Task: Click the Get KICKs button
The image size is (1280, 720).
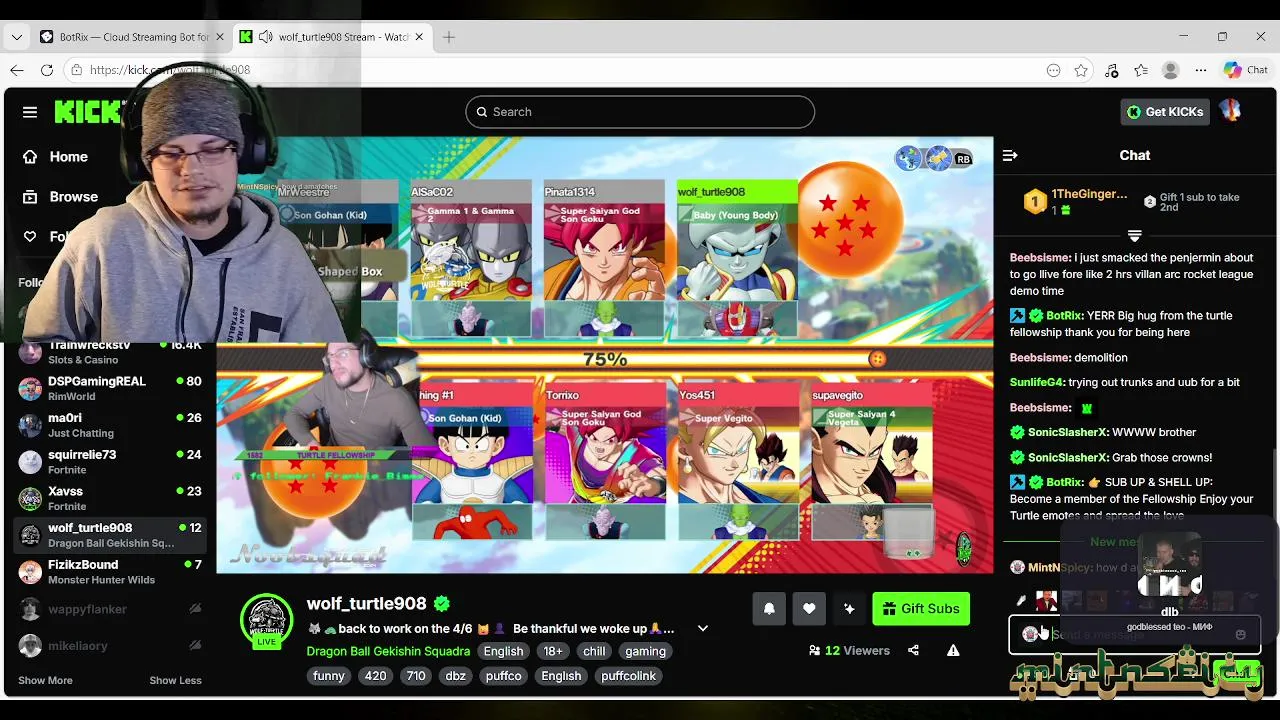Action: [1165, 112]
